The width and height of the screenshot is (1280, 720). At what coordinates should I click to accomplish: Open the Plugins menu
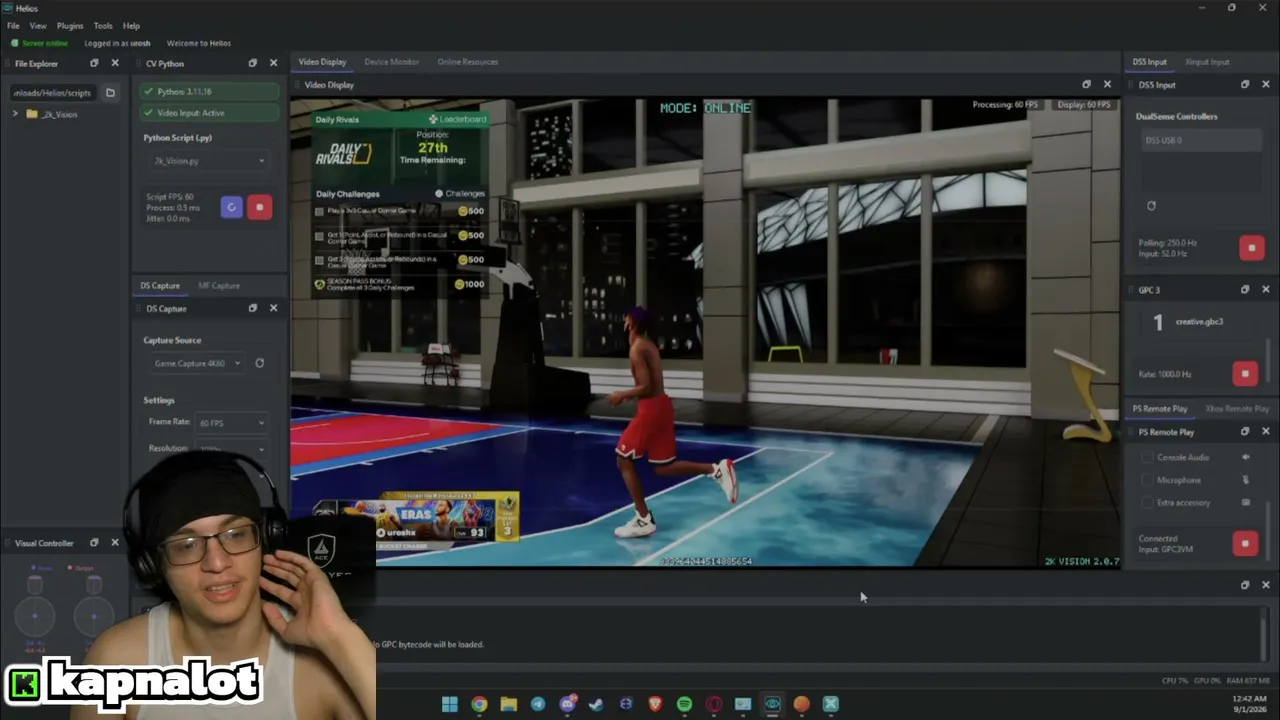point(70,26)
